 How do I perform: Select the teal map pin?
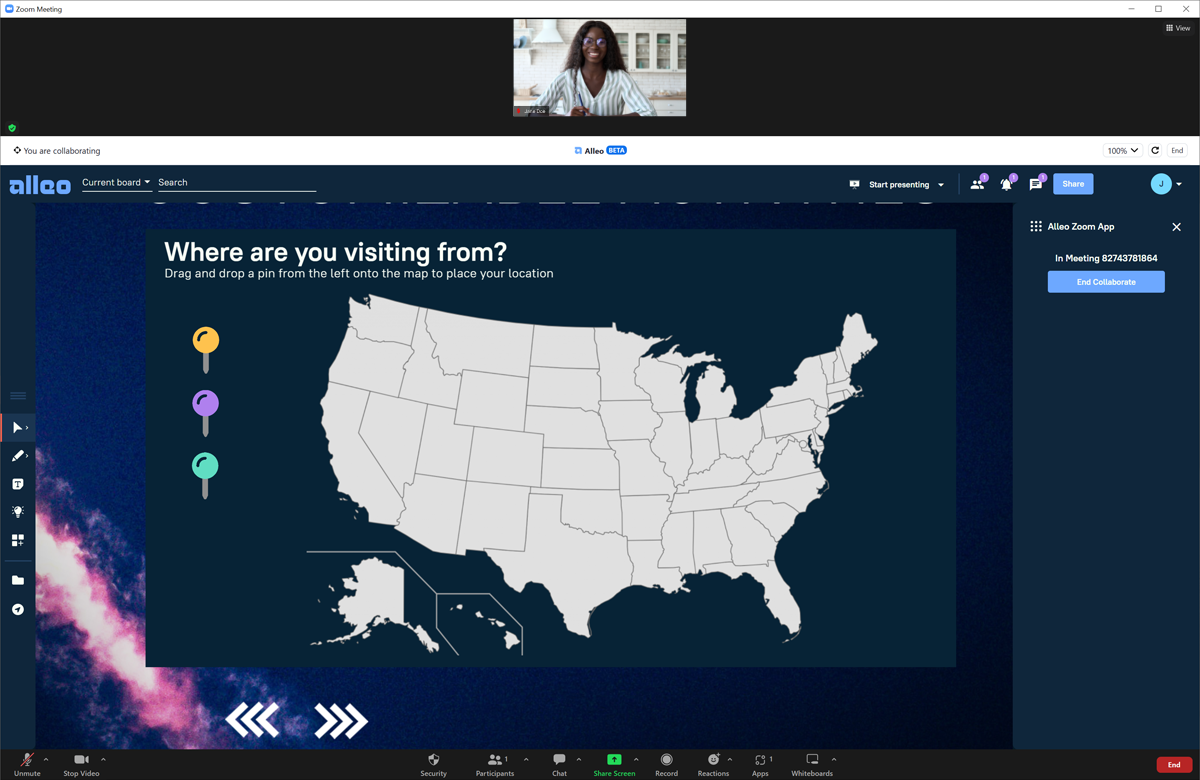coord(205,476)
